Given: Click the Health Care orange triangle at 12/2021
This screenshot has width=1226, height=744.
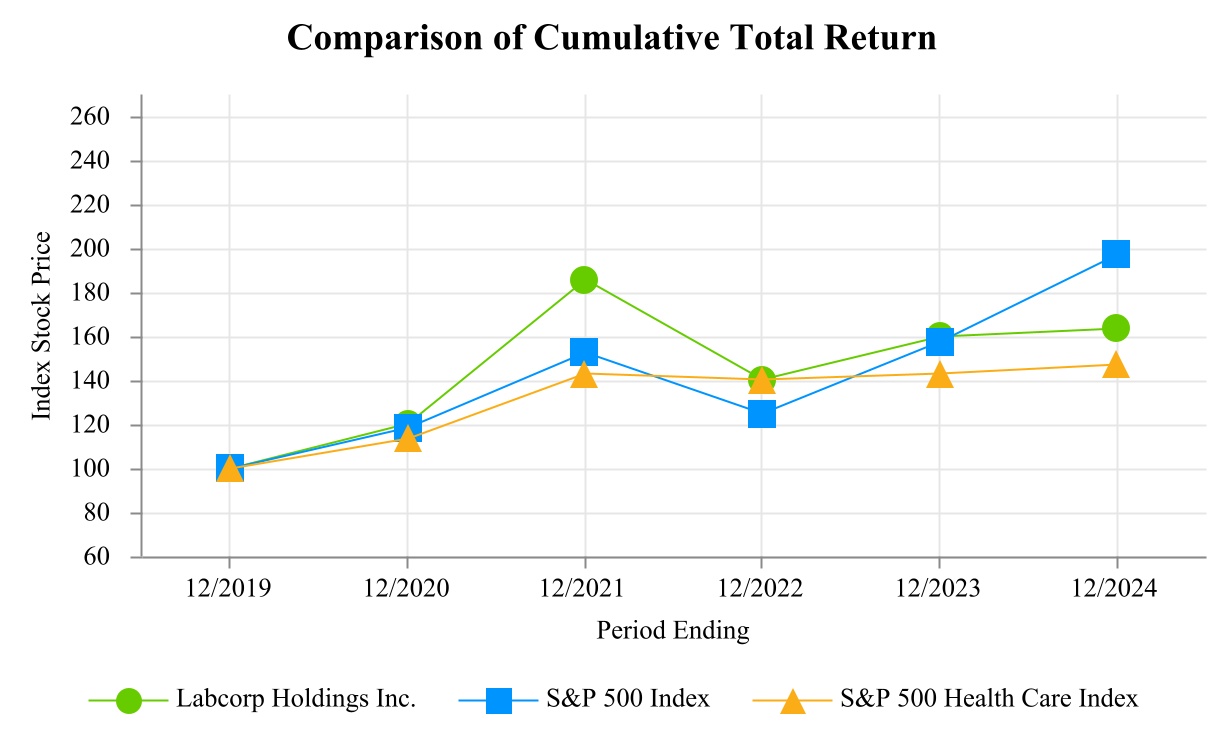Looking at the screenshot, I should (x=584, y=375).
